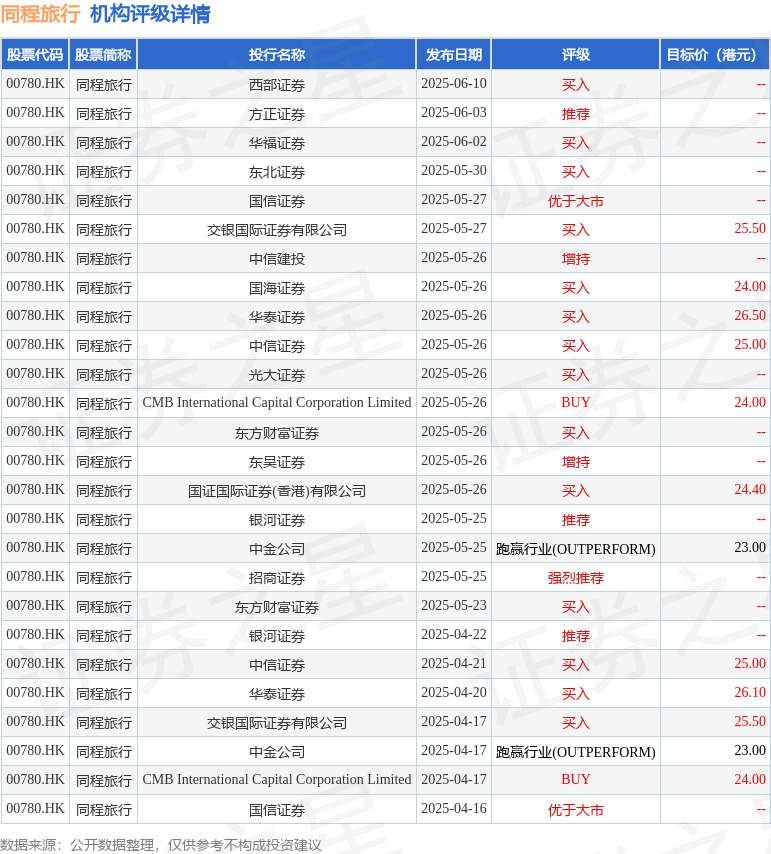Click the orange 同程旅行 page title
771x854 pixels.
pyautogui.click(x=40, y=14)
